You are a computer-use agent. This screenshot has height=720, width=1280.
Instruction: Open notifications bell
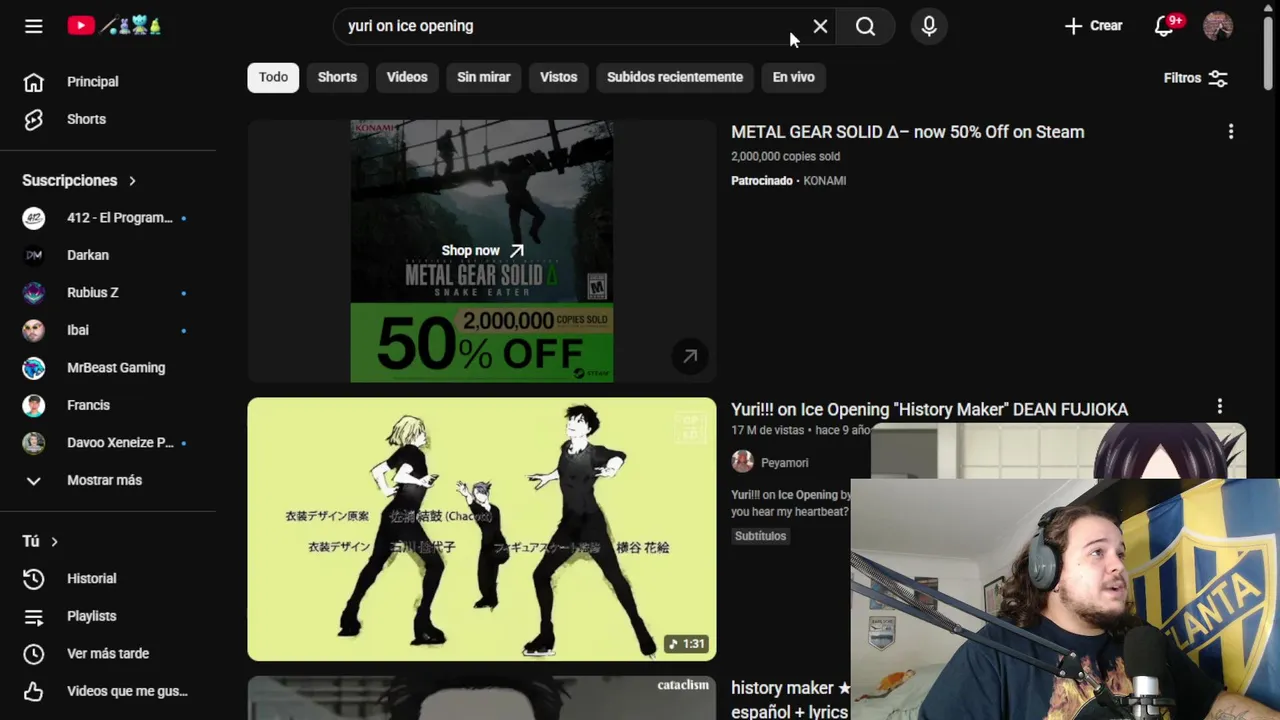[x=1164, y=26]
